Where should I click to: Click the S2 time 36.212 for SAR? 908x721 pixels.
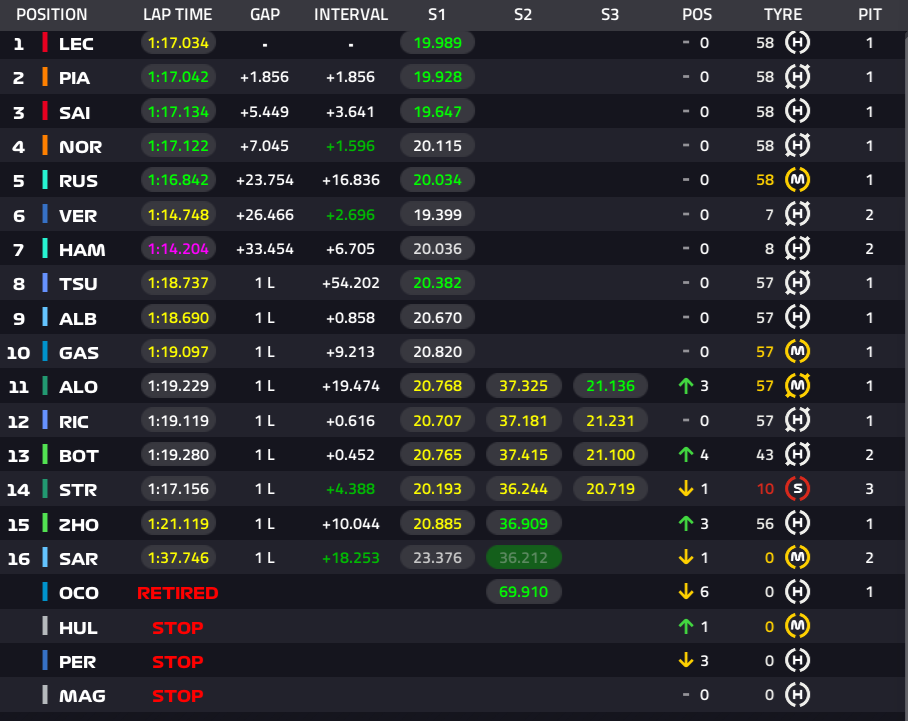(x=523, y=558)
